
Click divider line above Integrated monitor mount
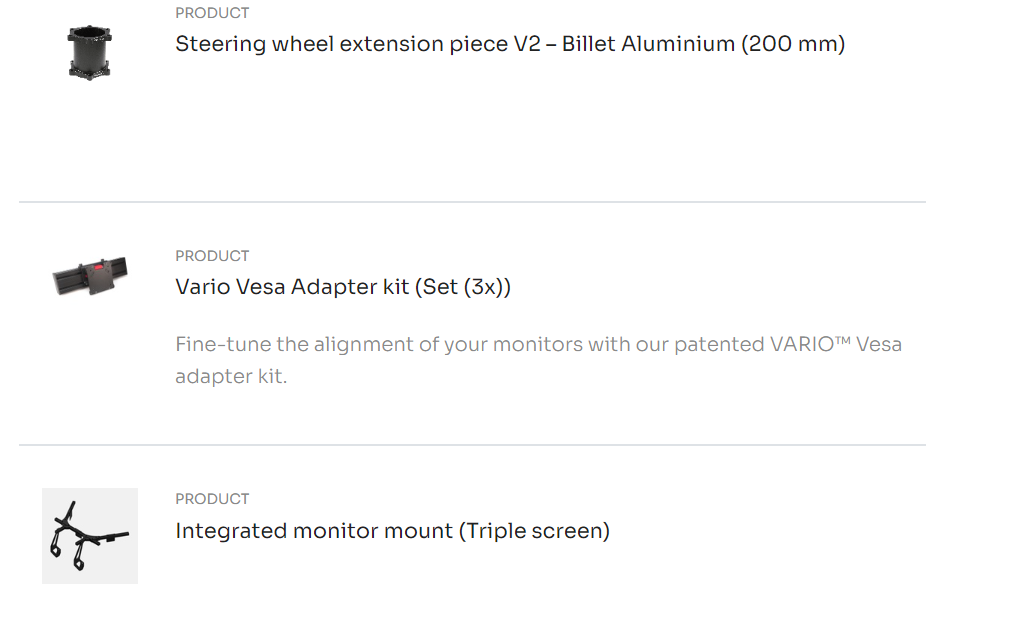[472, 445]
